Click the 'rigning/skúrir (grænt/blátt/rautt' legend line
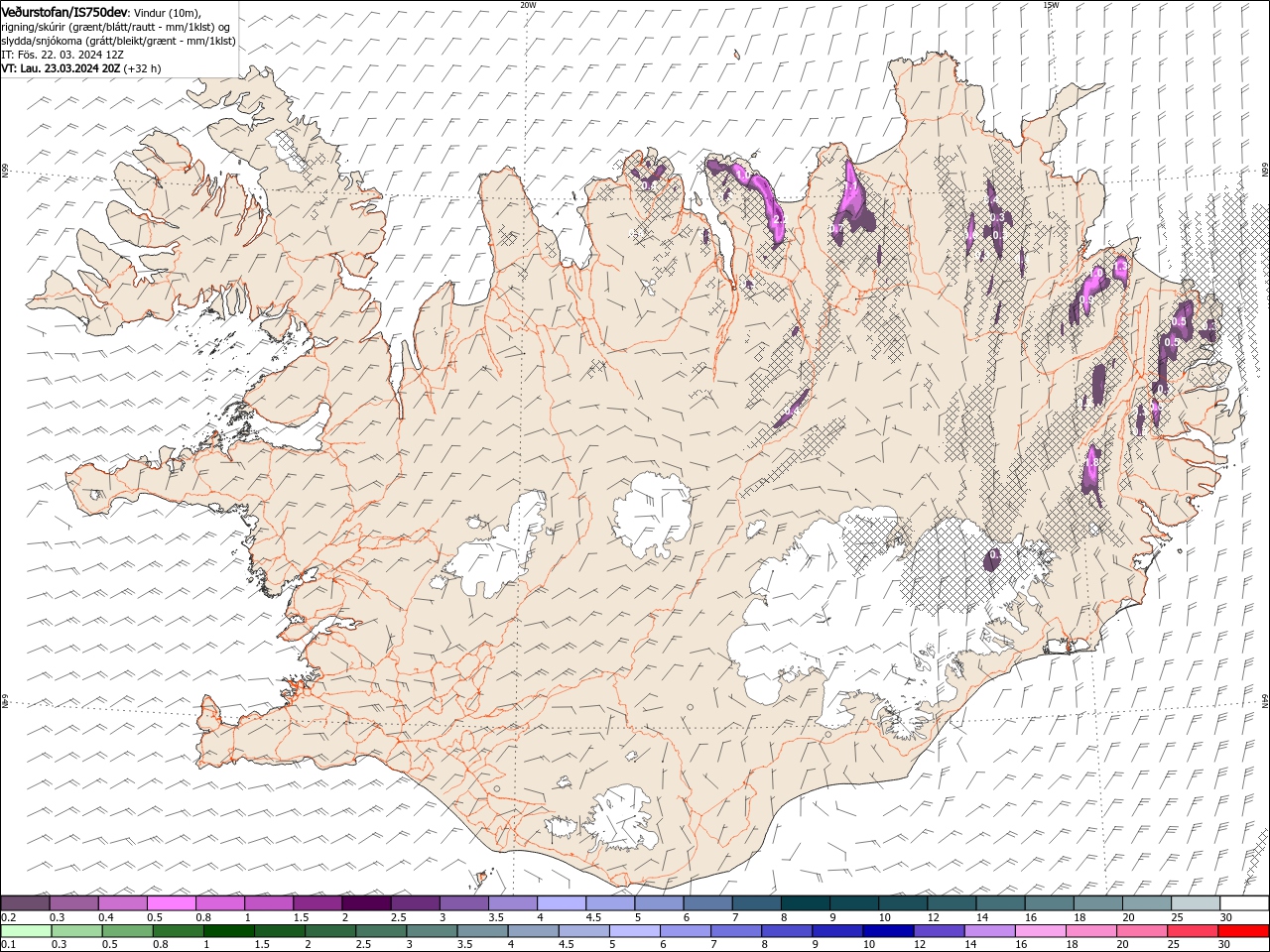Viewport: 1270px width, 952px height. click(115, 26)
